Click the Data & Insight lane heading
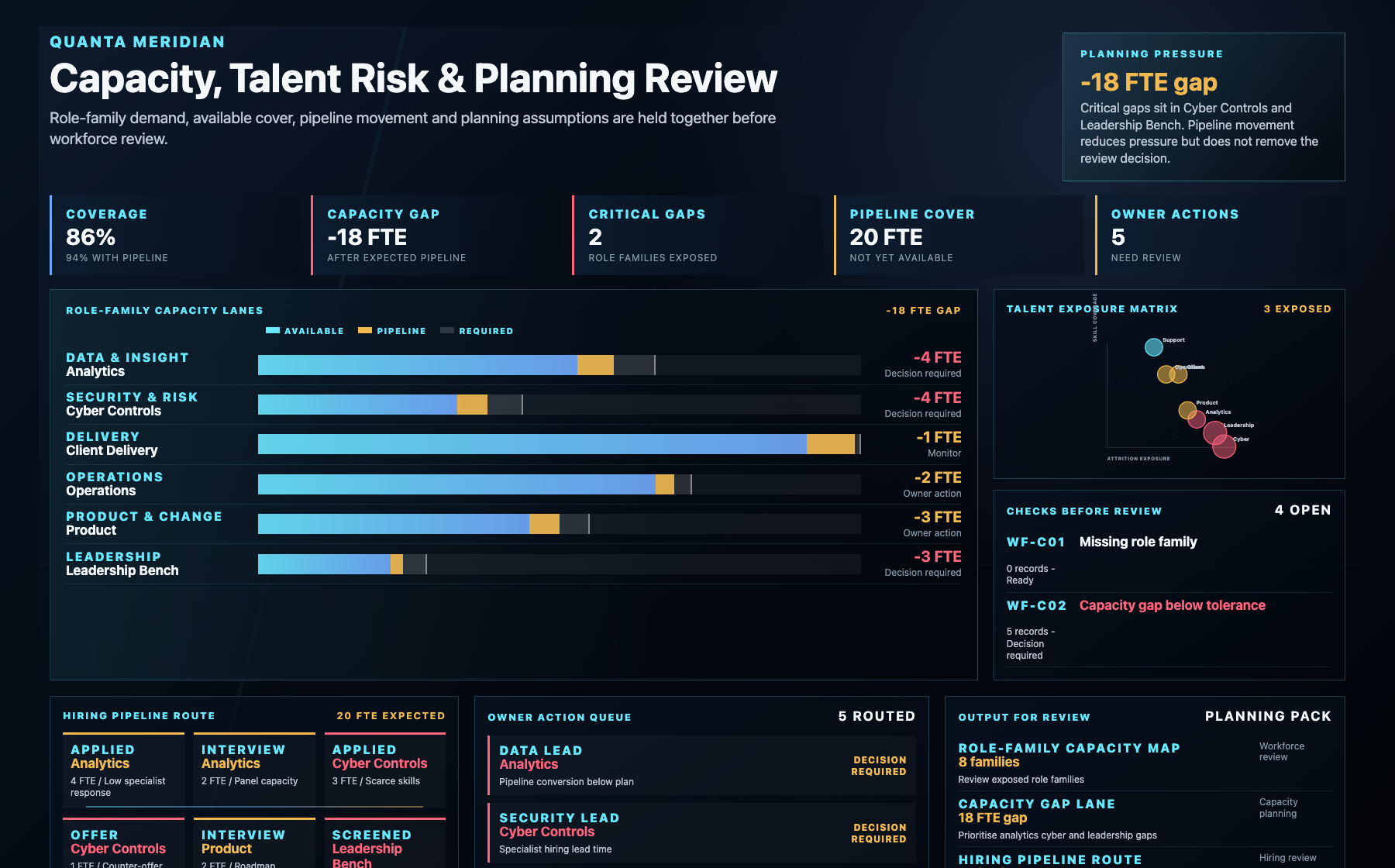This screenshot has width=1395, height=868. point(127,357)
